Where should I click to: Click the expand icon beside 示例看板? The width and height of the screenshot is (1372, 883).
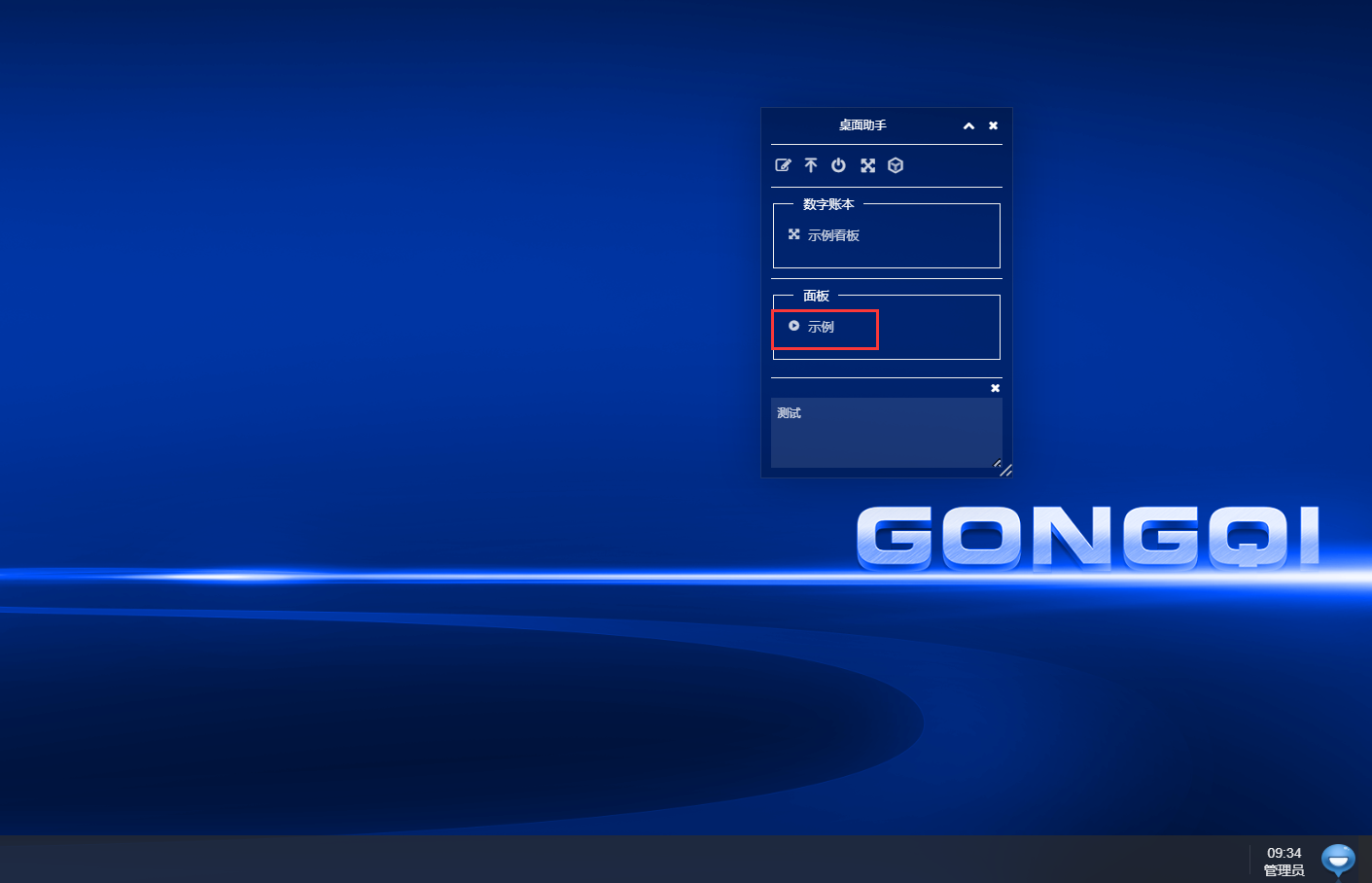[793, 234]
